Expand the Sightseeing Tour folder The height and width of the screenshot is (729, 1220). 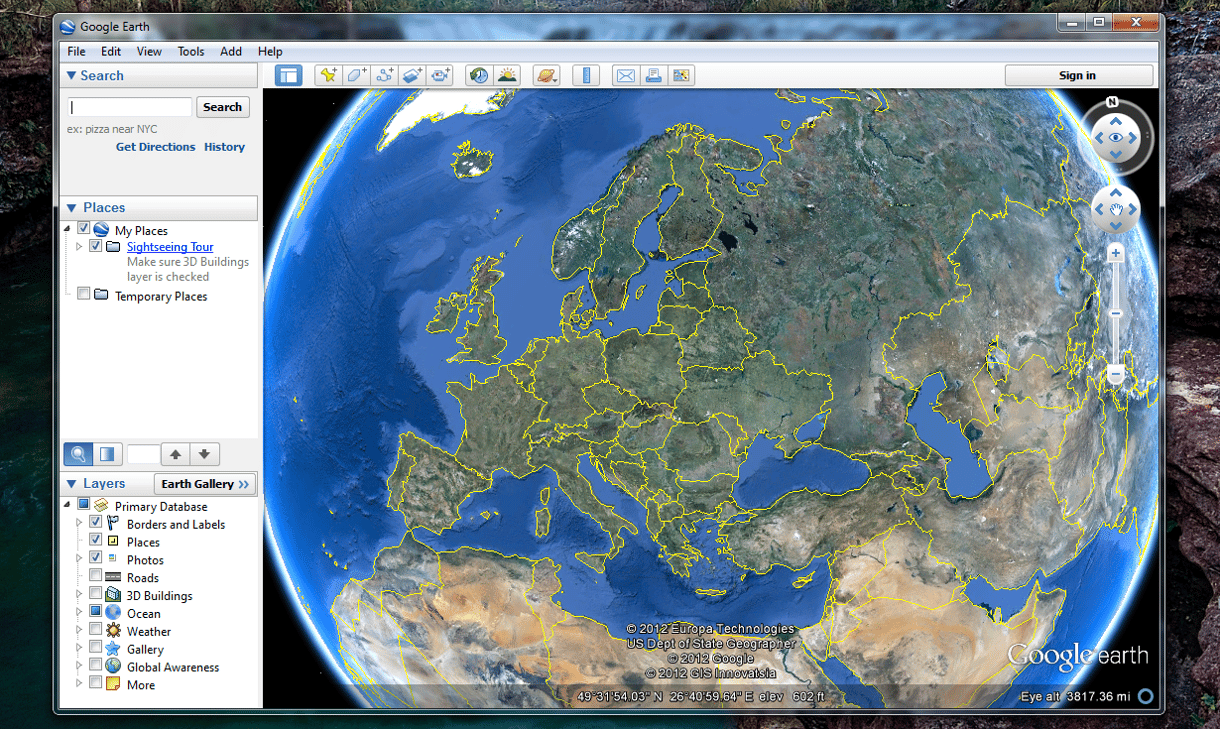click(x=79, y=247)
